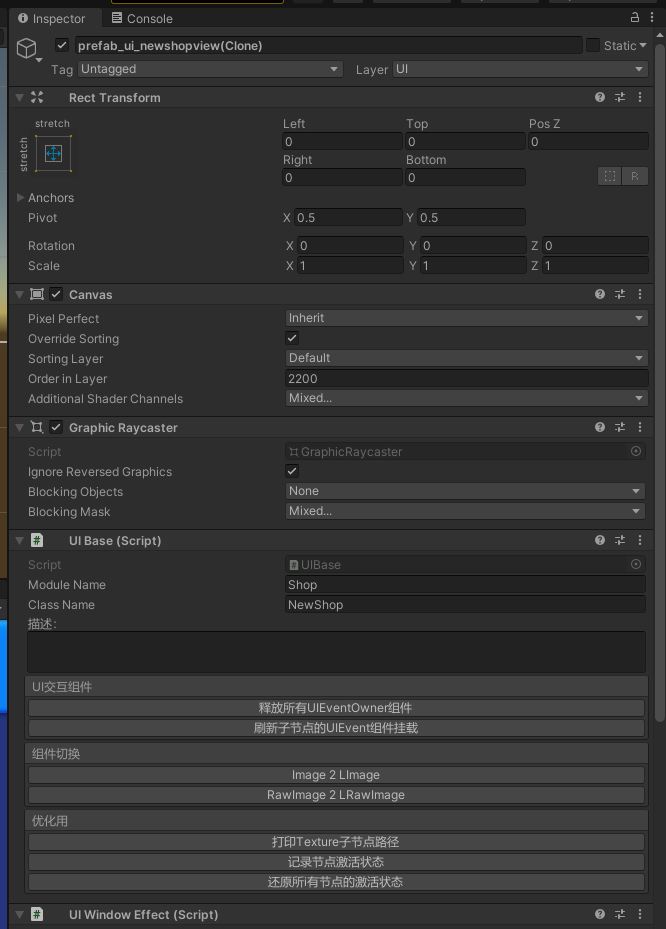
Task: Click 打印Texture子节点路径 button
Action: click(336, 842)
